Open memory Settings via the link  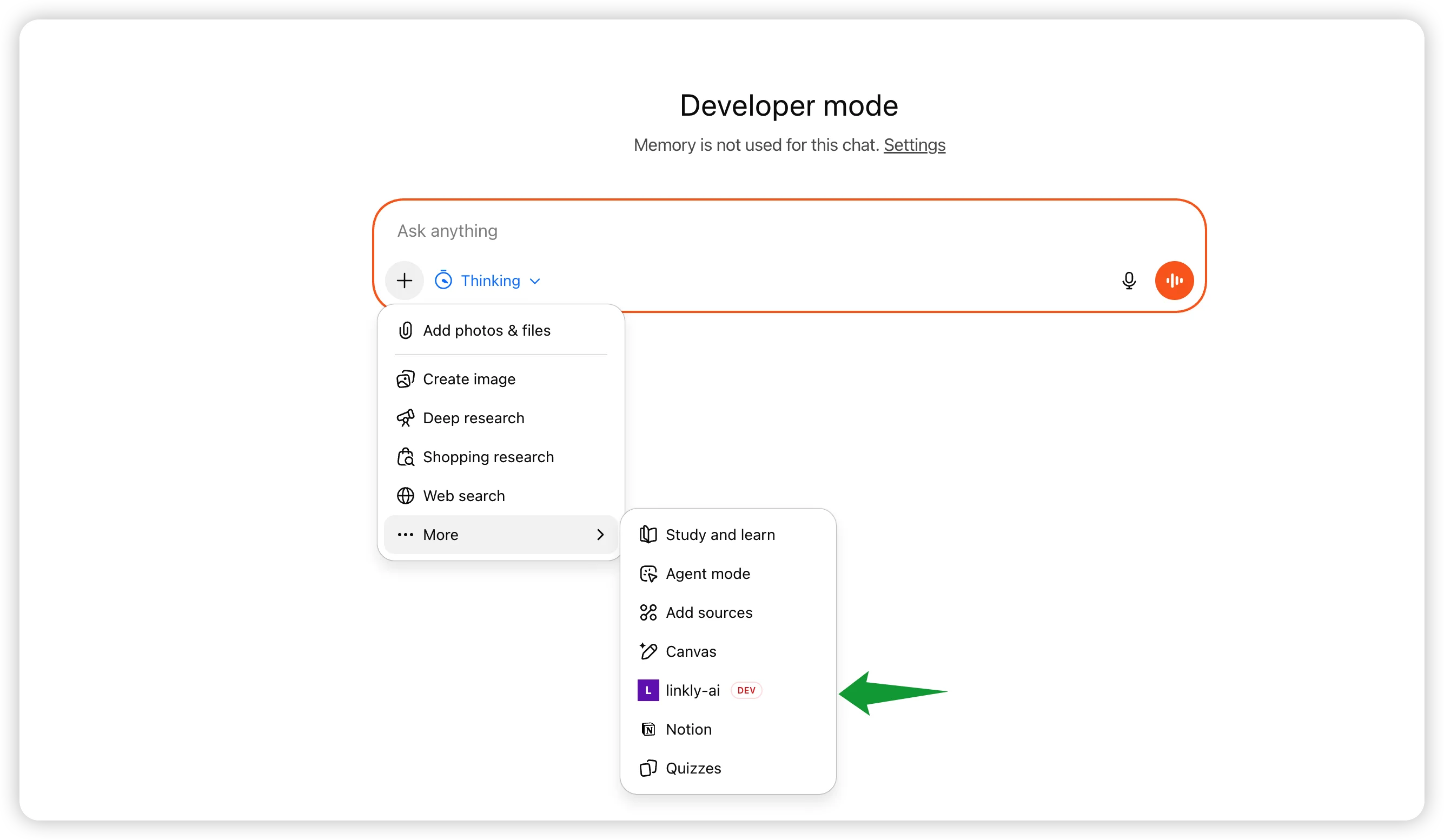click(x=914, y=145)
